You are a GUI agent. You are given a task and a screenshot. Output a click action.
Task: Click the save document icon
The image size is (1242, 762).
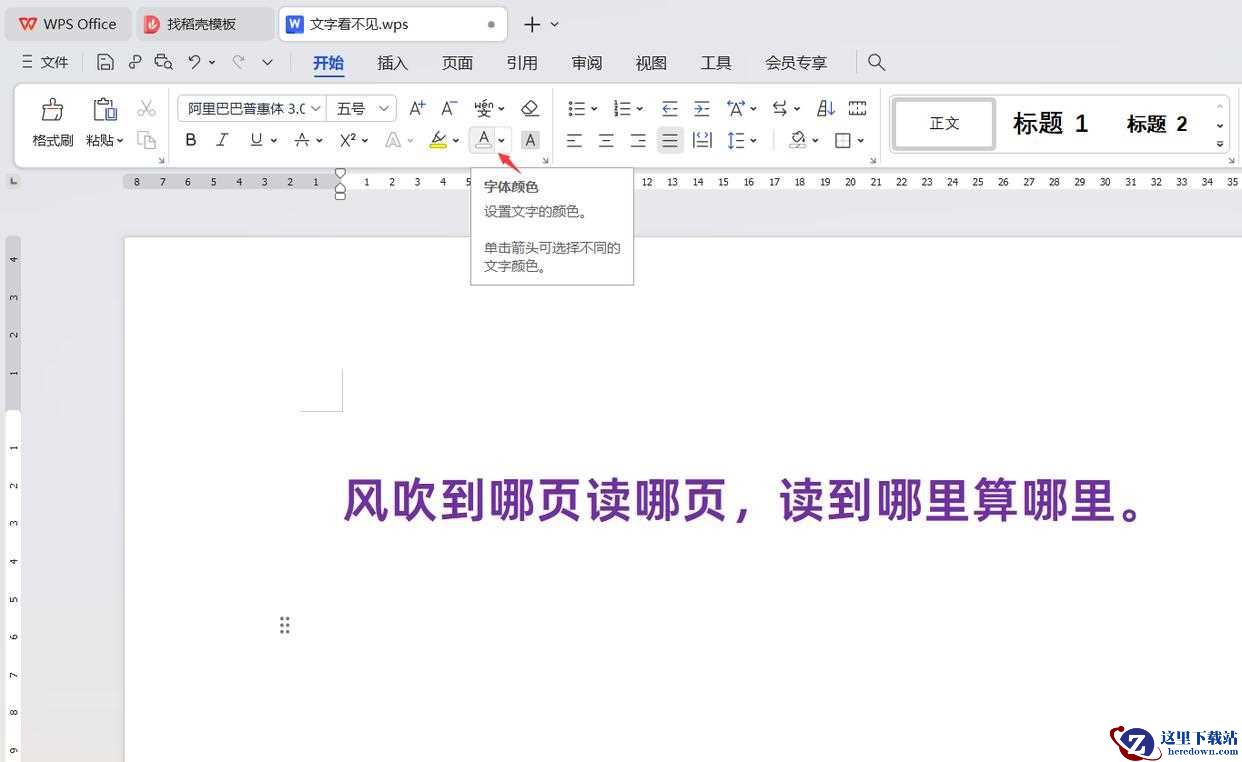click(105, 62)
